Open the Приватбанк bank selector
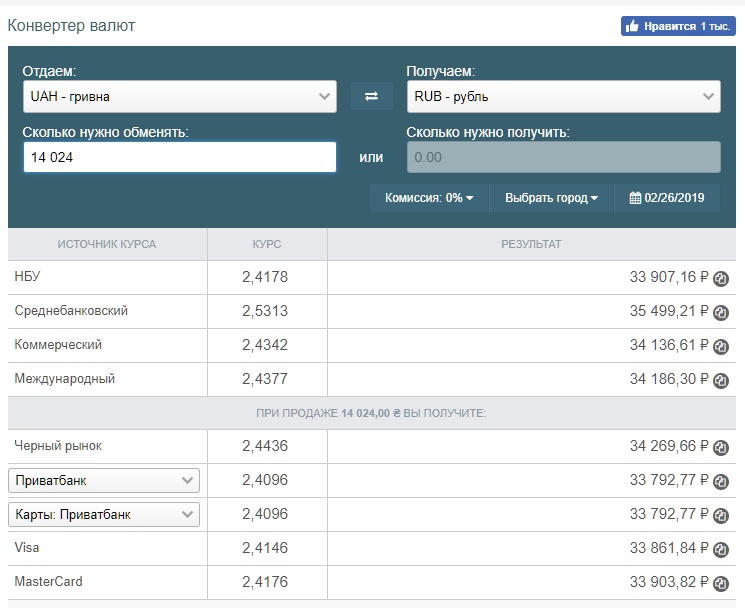Screen dimensions: 745x608 click(x=104, y=481)
